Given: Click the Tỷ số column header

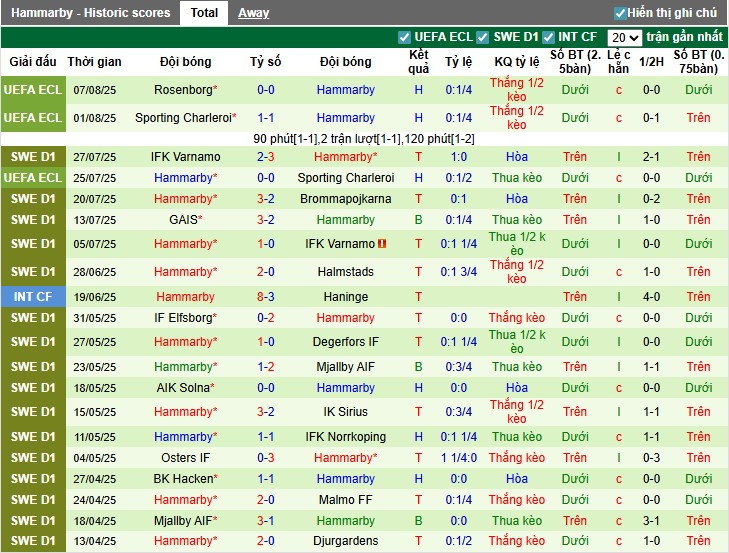Looking at the screenshot, I should (x=265, y=62).
